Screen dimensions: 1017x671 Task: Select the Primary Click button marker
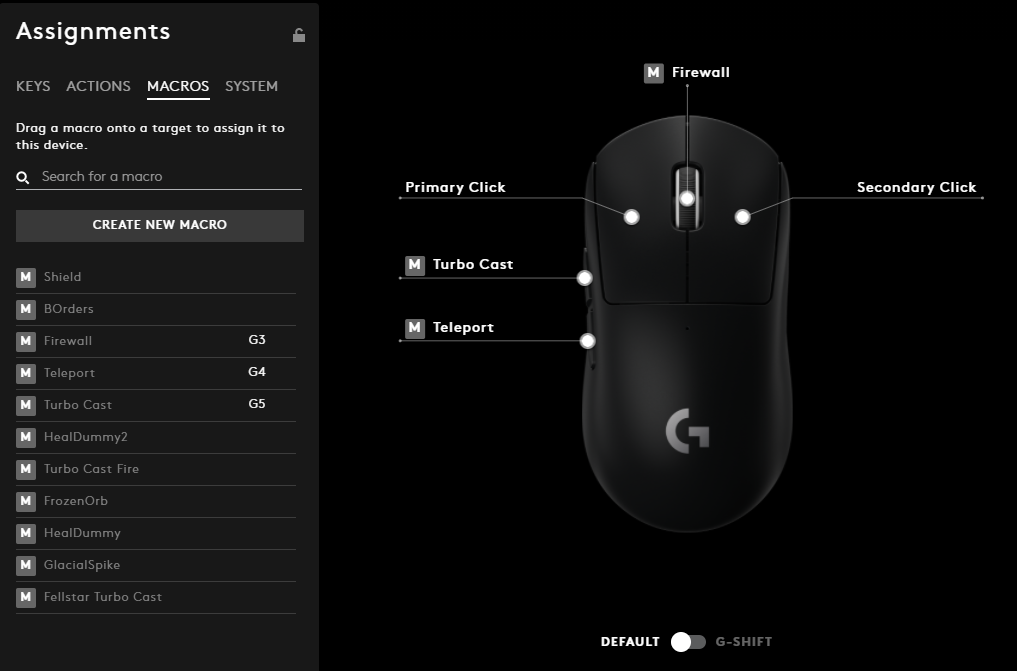point(631,217)
